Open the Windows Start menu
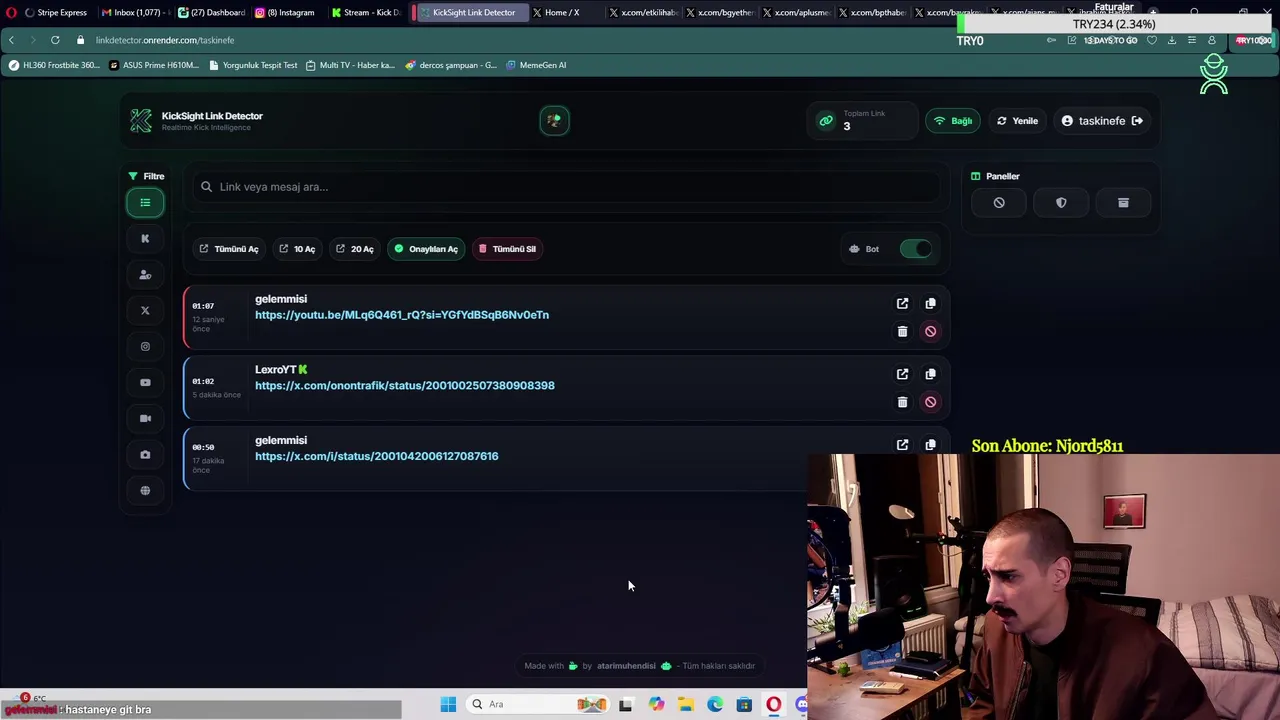Image resolution: width=1280 pixels, height=720 pixels. click(x=448, y=704)
